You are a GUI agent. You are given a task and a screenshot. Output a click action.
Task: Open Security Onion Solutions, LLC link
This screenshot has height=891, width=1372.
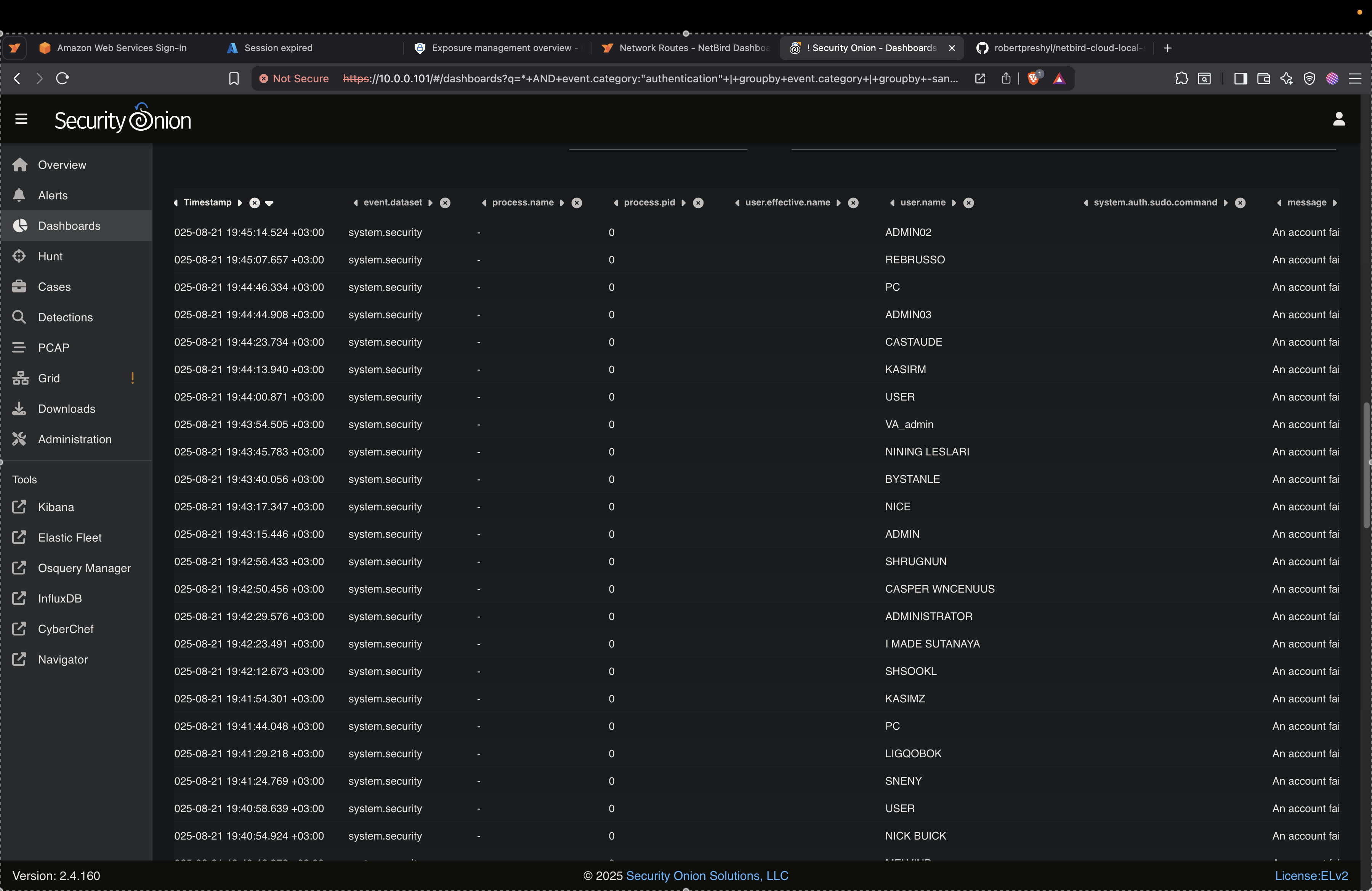pyautogui.click(x=707, y=876)
